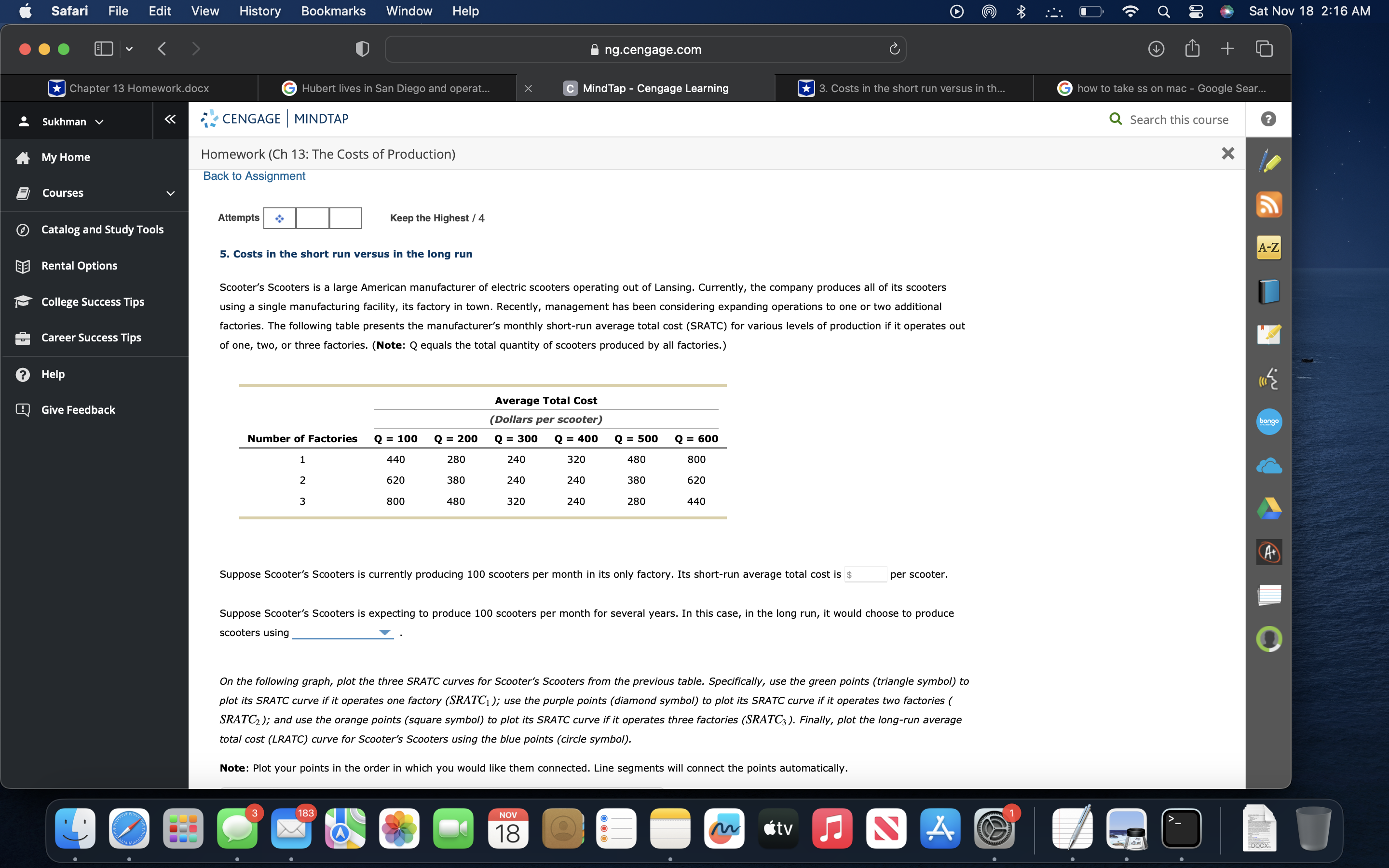Viewport: 1389px width, 868px height.
Task: Open Google Drive from the MindTap sidebar
Action: click(1269, 508)
